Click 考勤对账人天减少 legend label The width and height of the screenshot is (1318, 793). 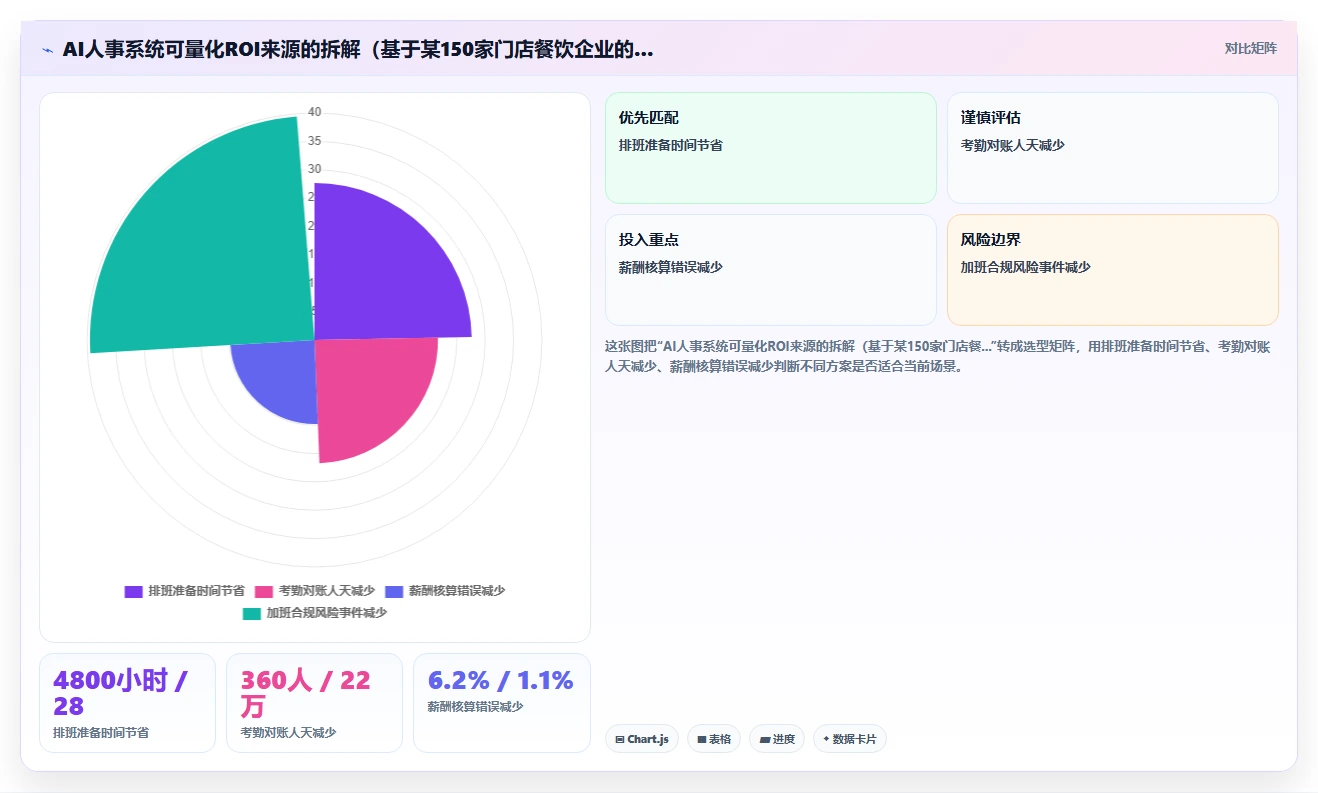tap(327, 591)
